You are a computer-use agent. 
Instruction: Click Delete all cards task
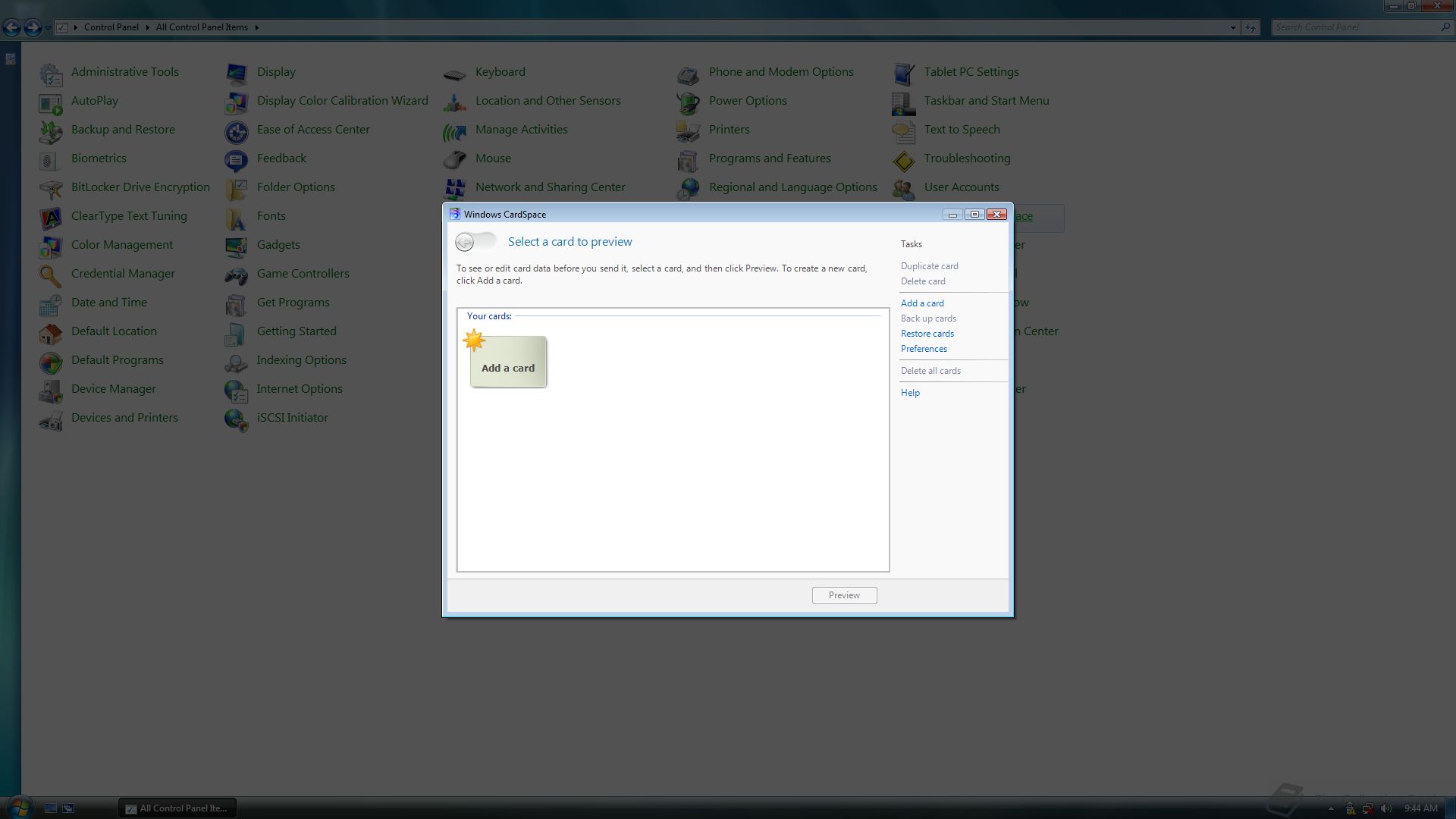pos(930,371)
